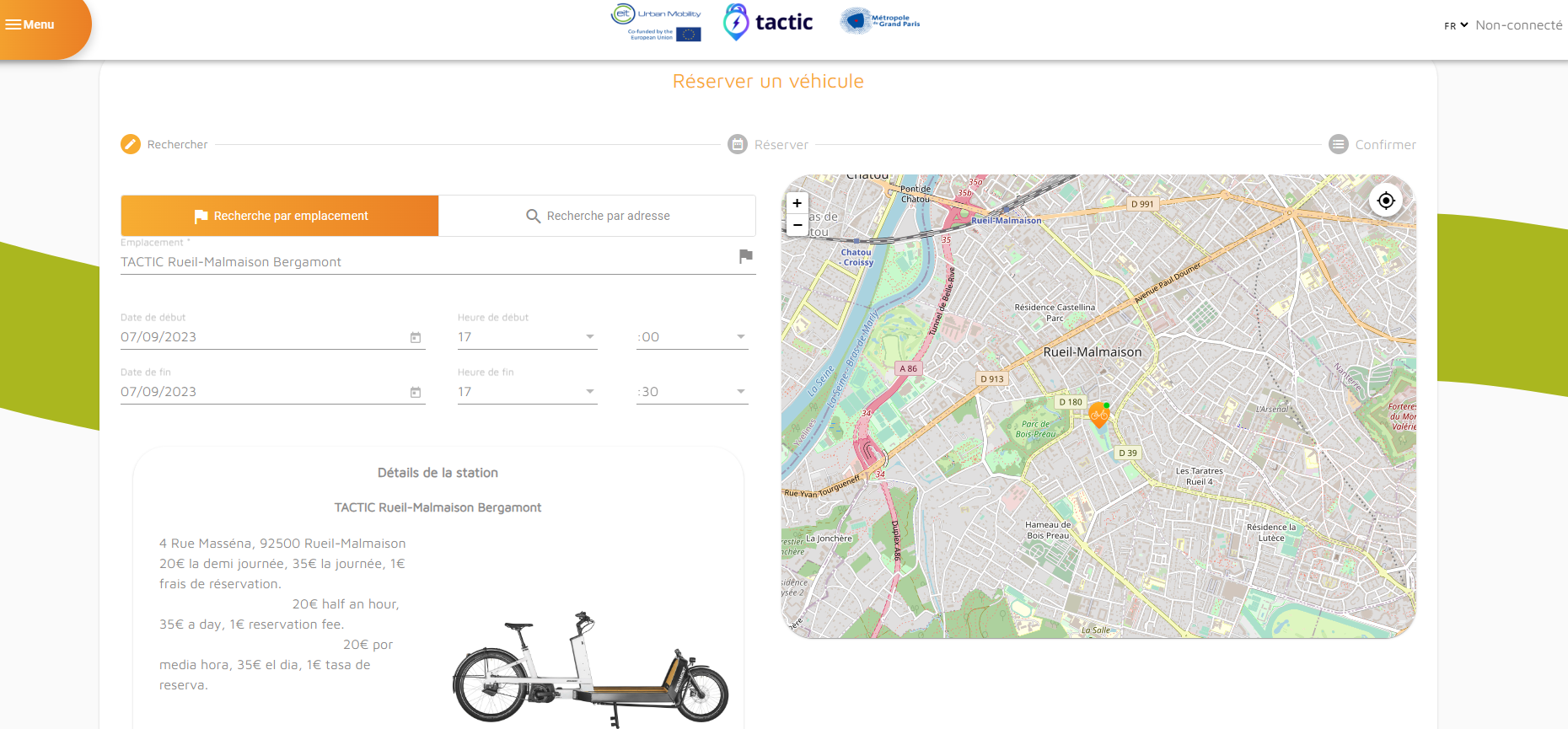Click the magnifier icon on Recherche par adresse

click(533, 217)
